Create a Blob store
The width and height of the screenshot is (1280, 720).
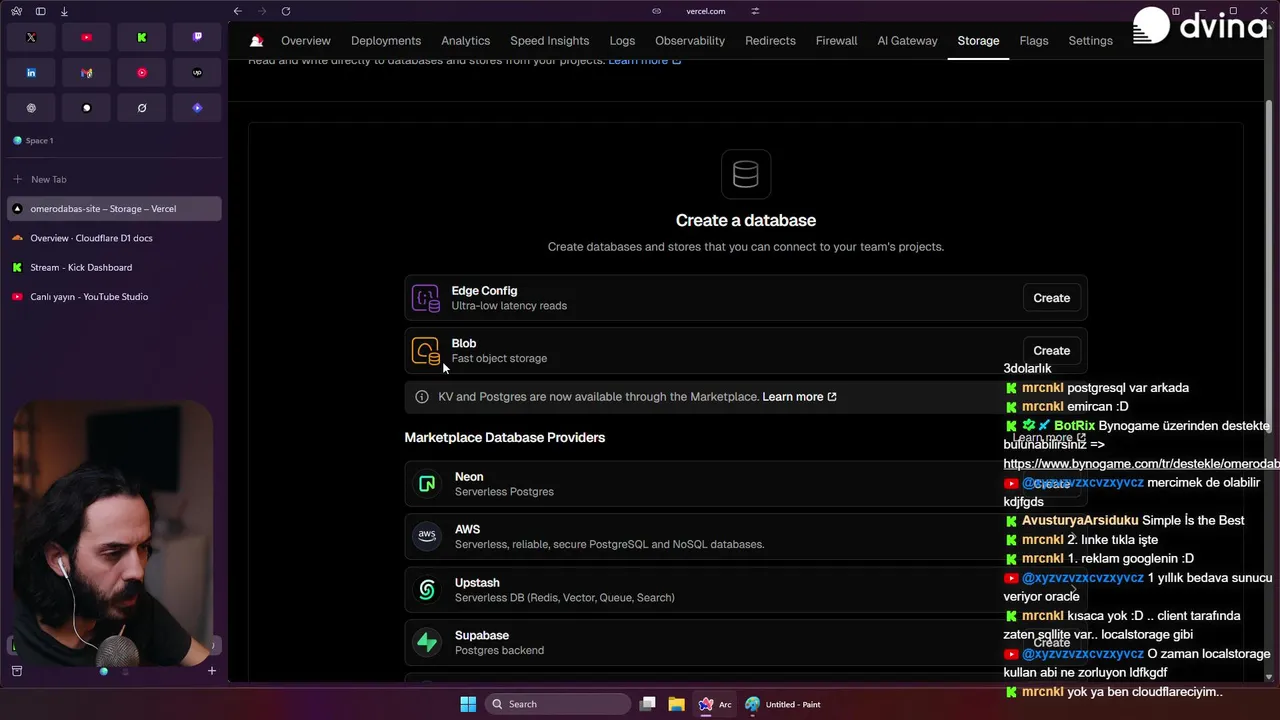click(x=1051, y=351)
